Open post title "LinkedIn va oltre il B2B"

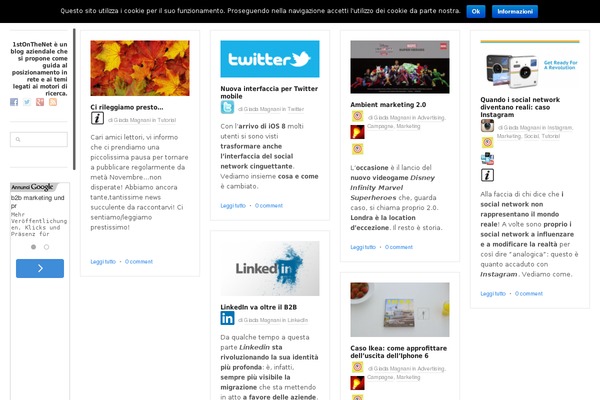pyautogui.click(x=258, y=307)
